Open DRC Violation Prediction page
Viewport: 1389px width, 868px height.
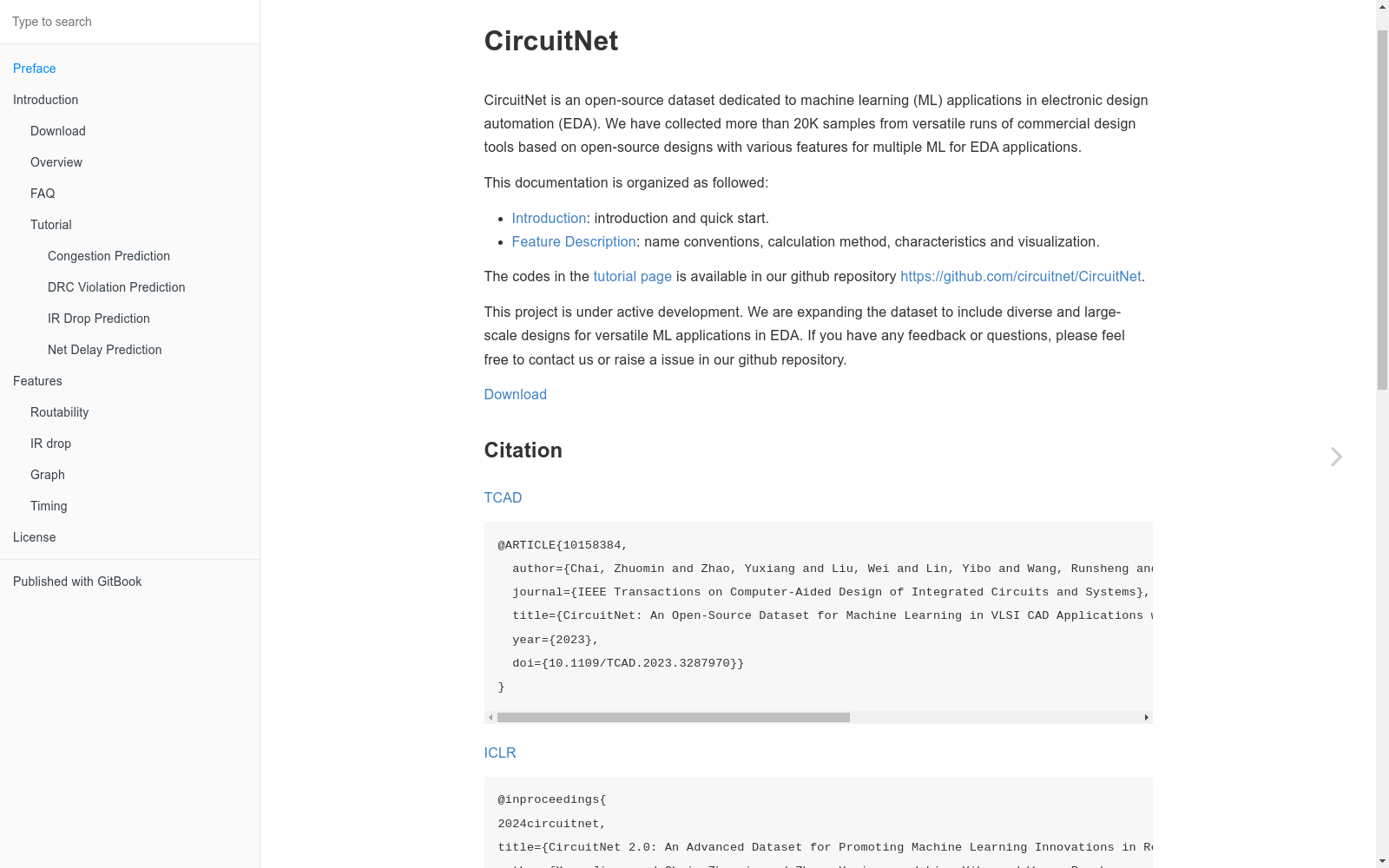pos(116,287)
